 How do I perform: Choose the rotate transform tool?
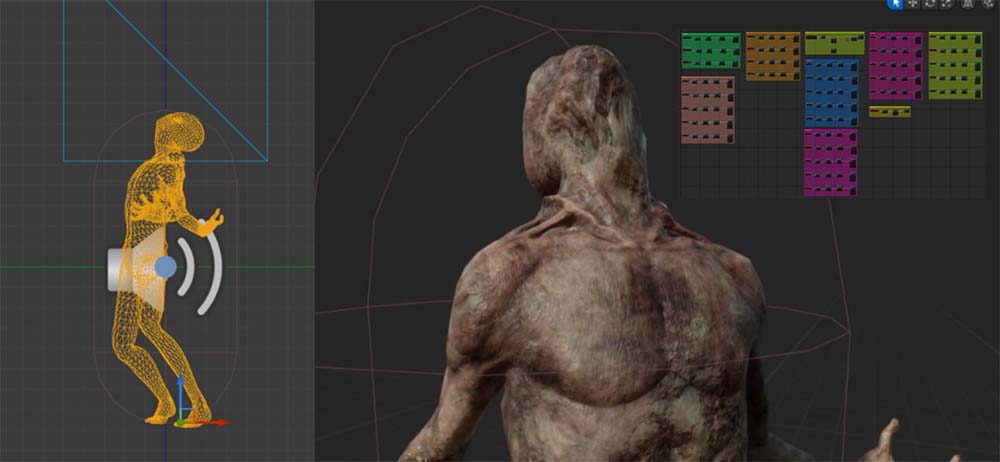click(x=931, y=5)
